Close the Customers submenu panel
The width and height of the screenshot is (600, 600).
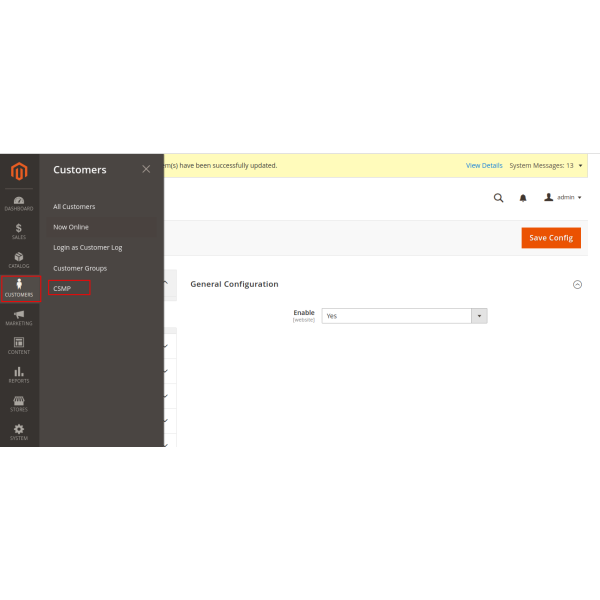(x=146, y=169)
